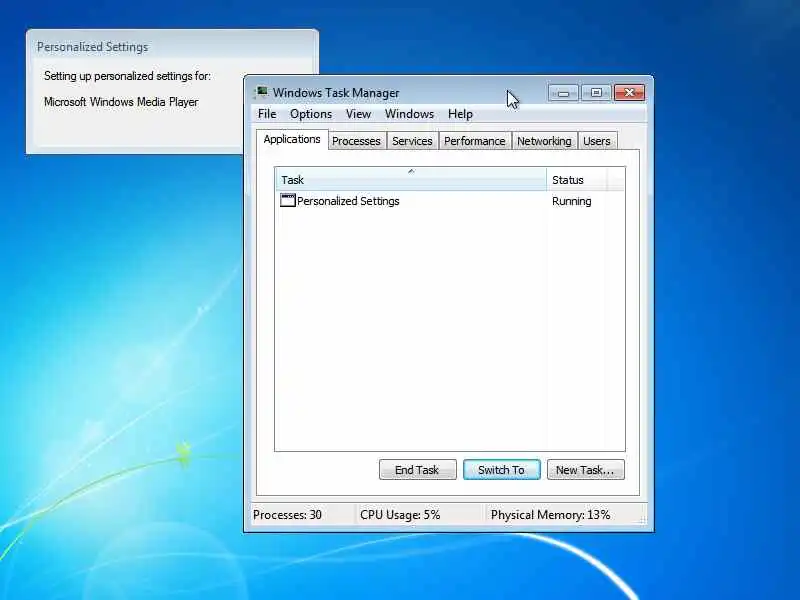The image size is (800, 600).
Task: Open the View menu
Action: pyautogui.click(x=358, y=114)
